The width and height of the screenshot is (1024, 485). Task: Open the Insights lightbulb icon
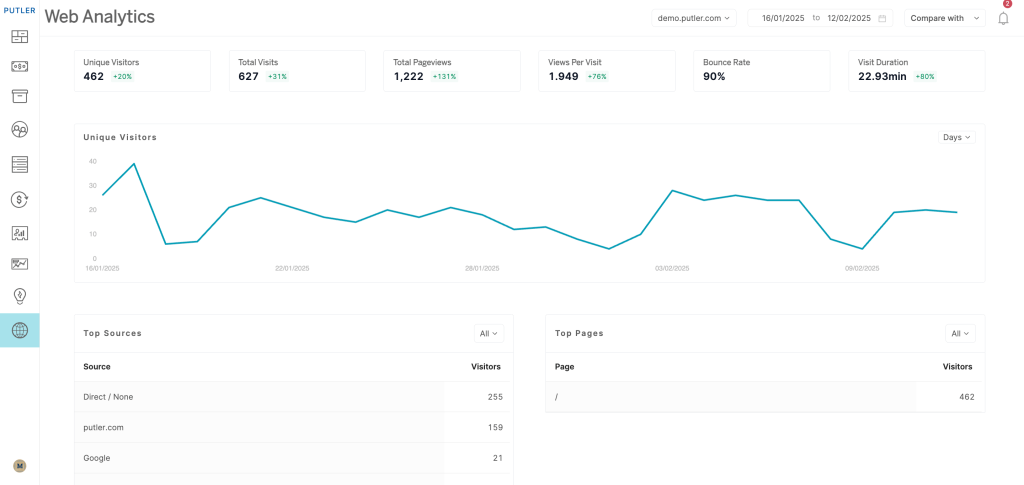pos(19,296)
